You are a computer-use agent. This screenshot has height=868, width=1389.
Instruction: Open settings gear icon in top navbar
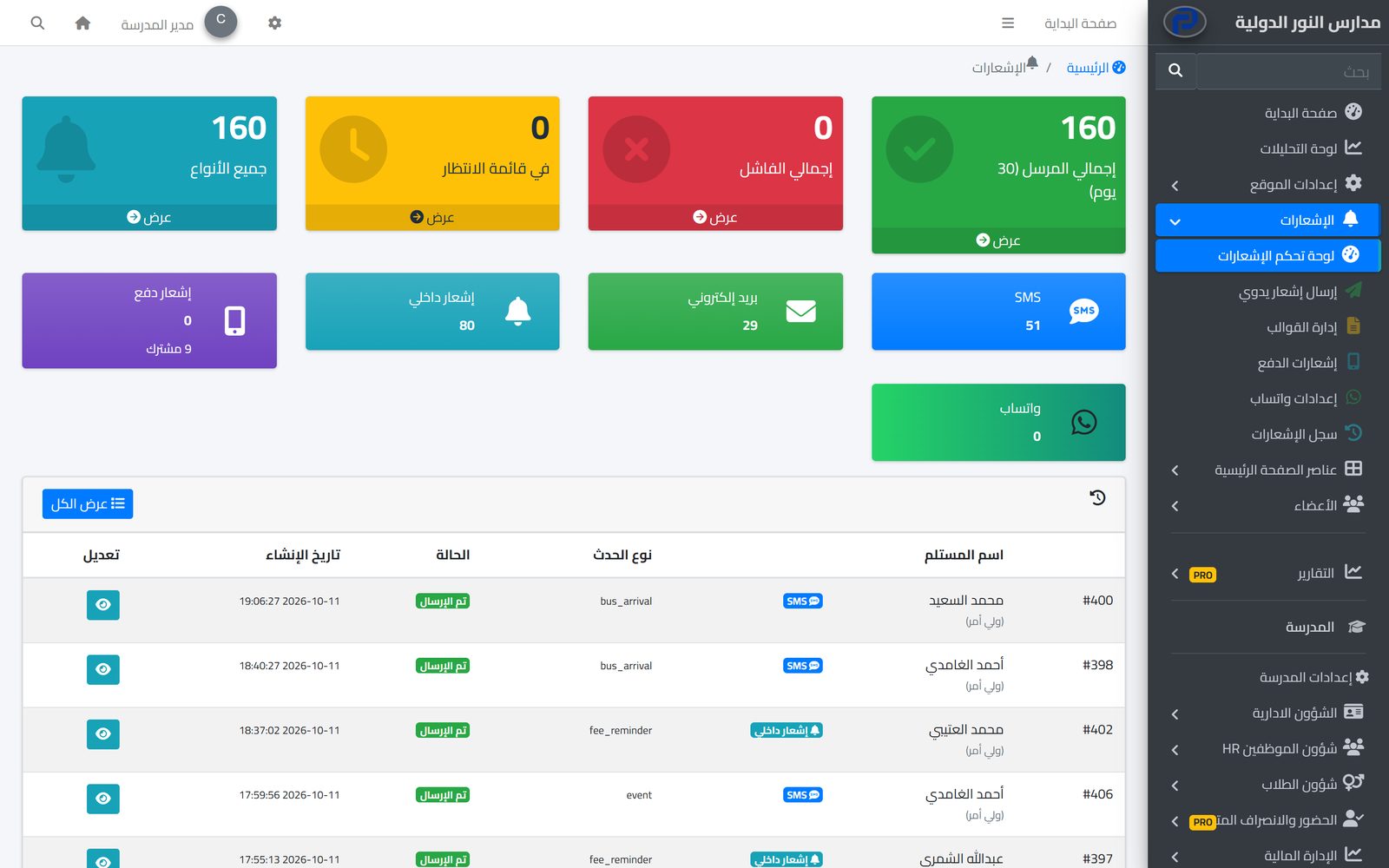(274, 23)
